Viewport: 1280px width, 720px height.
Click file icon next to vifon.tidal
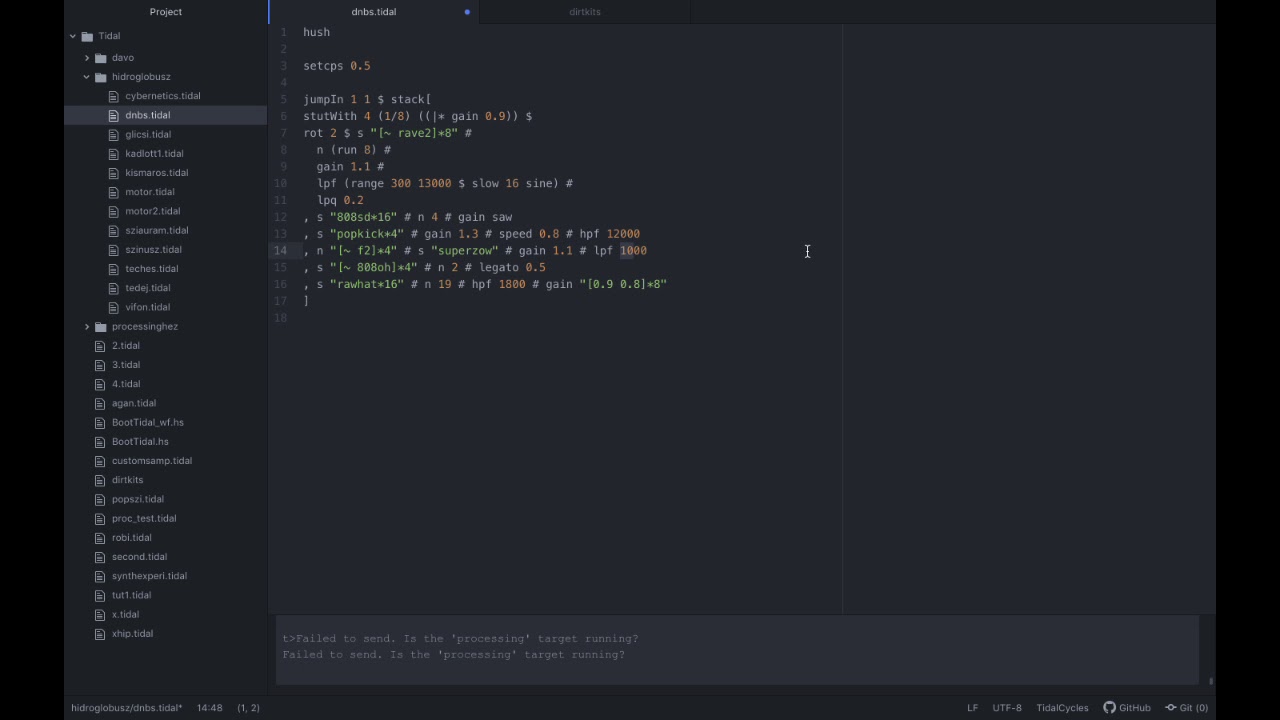[113, 308]
